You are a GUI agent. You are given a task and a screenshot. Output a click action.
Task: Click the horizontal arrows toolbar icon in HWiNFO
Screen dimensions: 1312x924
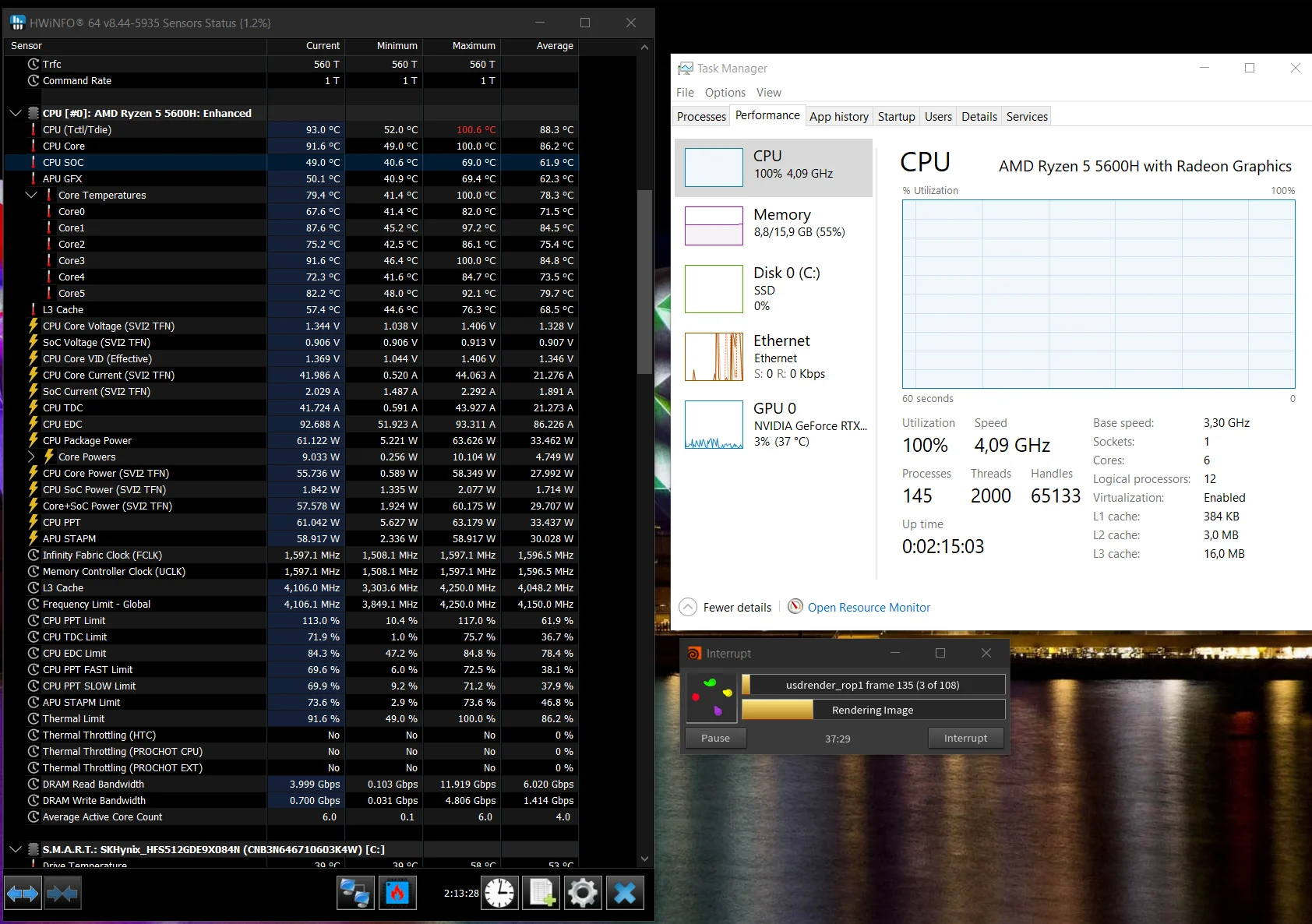pos(23,893)
